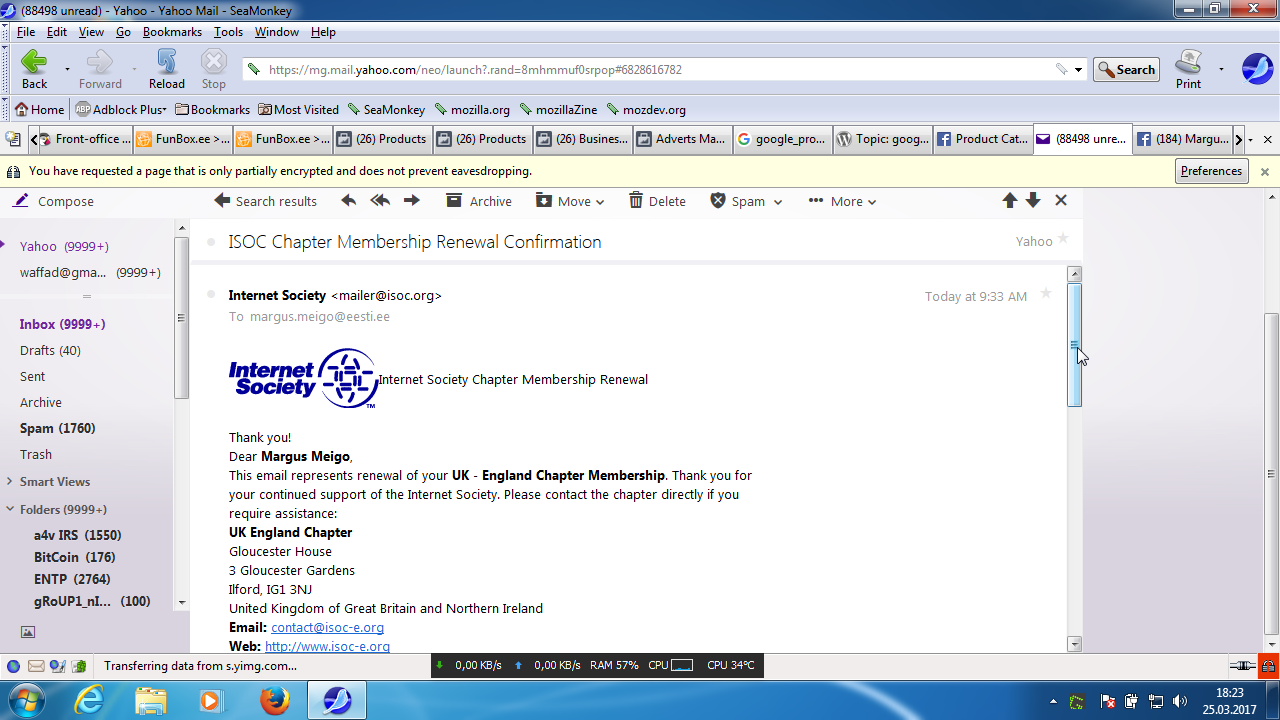Open the Windows Start menu
Screen dimensions: 1280x720
pos(25,700)
